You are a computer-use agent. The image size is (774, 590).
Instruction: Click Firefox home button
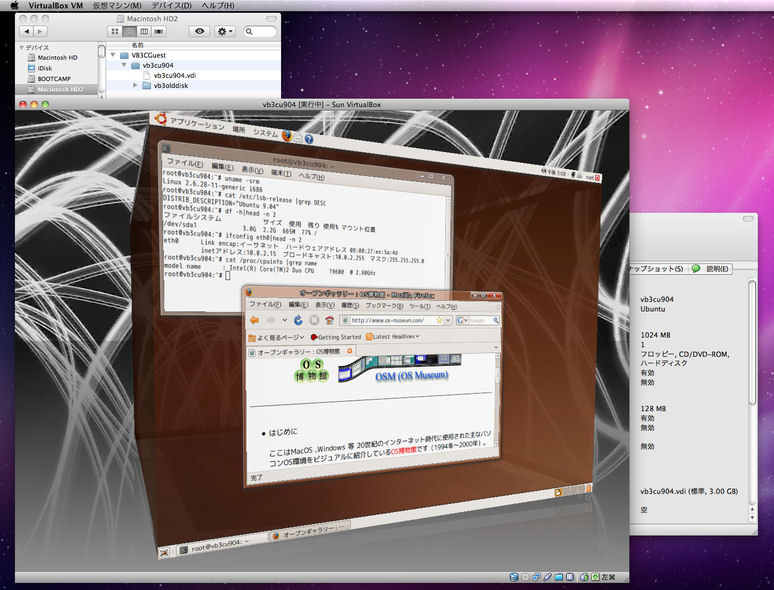click(x=329, y=320)
